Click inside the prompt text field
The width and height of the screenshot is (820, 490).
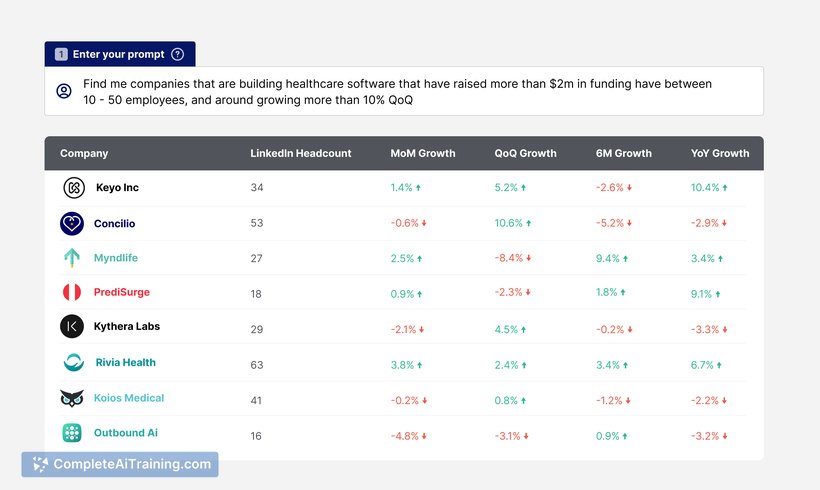(404, 91)
